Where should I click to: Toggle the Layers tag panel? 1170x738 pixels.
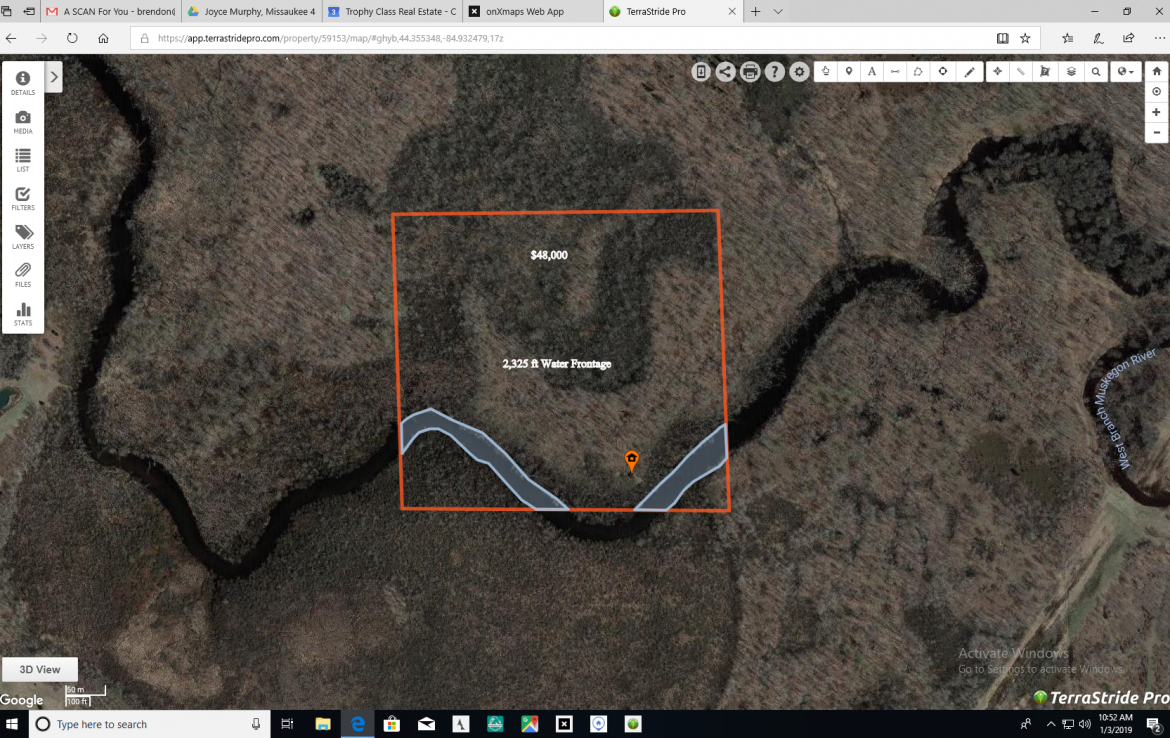pyautogui.click(x=22, y=237)
